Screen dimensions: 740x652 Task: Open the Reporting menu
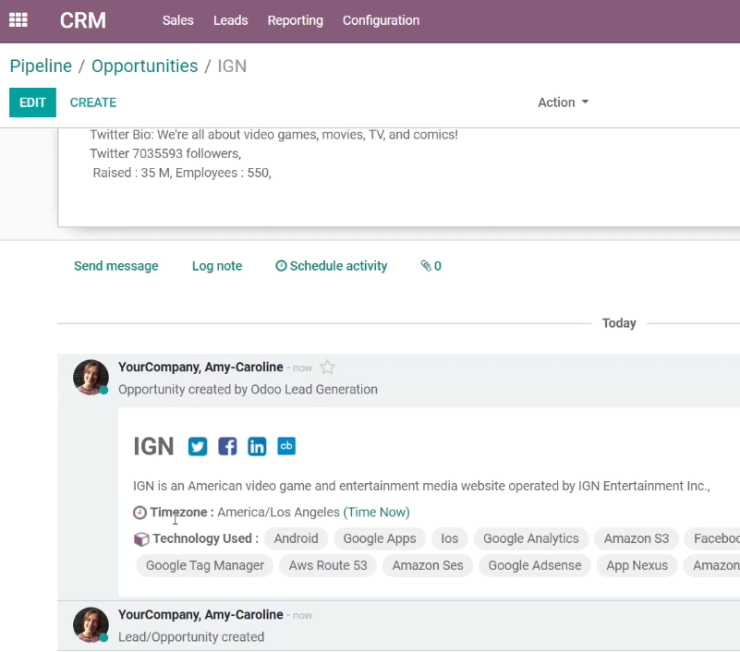click(295, 20)
